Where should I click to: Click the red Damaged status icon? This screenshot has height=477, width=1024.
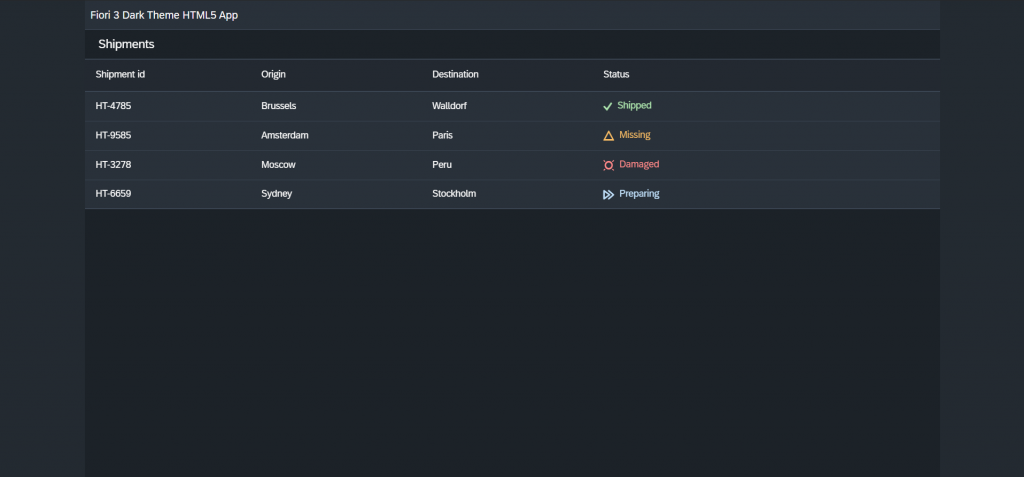(608, 165)
